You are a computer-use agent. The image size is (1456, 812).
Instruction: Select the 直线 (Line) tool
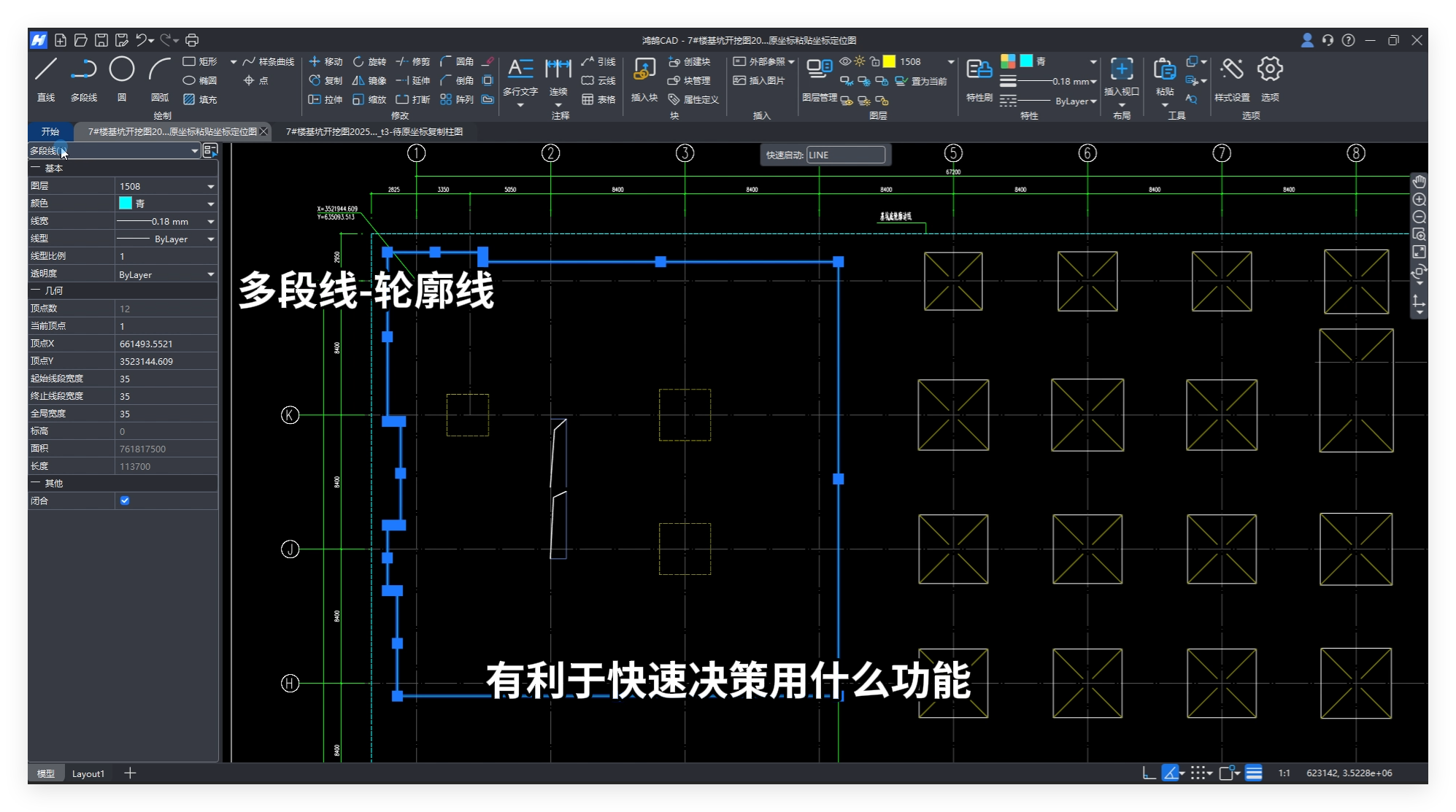tap(46, 70)
